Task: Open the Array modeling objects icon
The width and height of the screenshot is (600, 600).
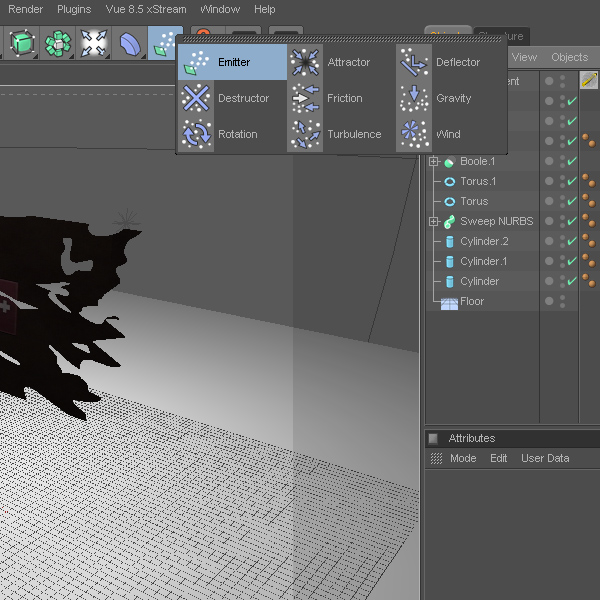Action: [58, 43]
